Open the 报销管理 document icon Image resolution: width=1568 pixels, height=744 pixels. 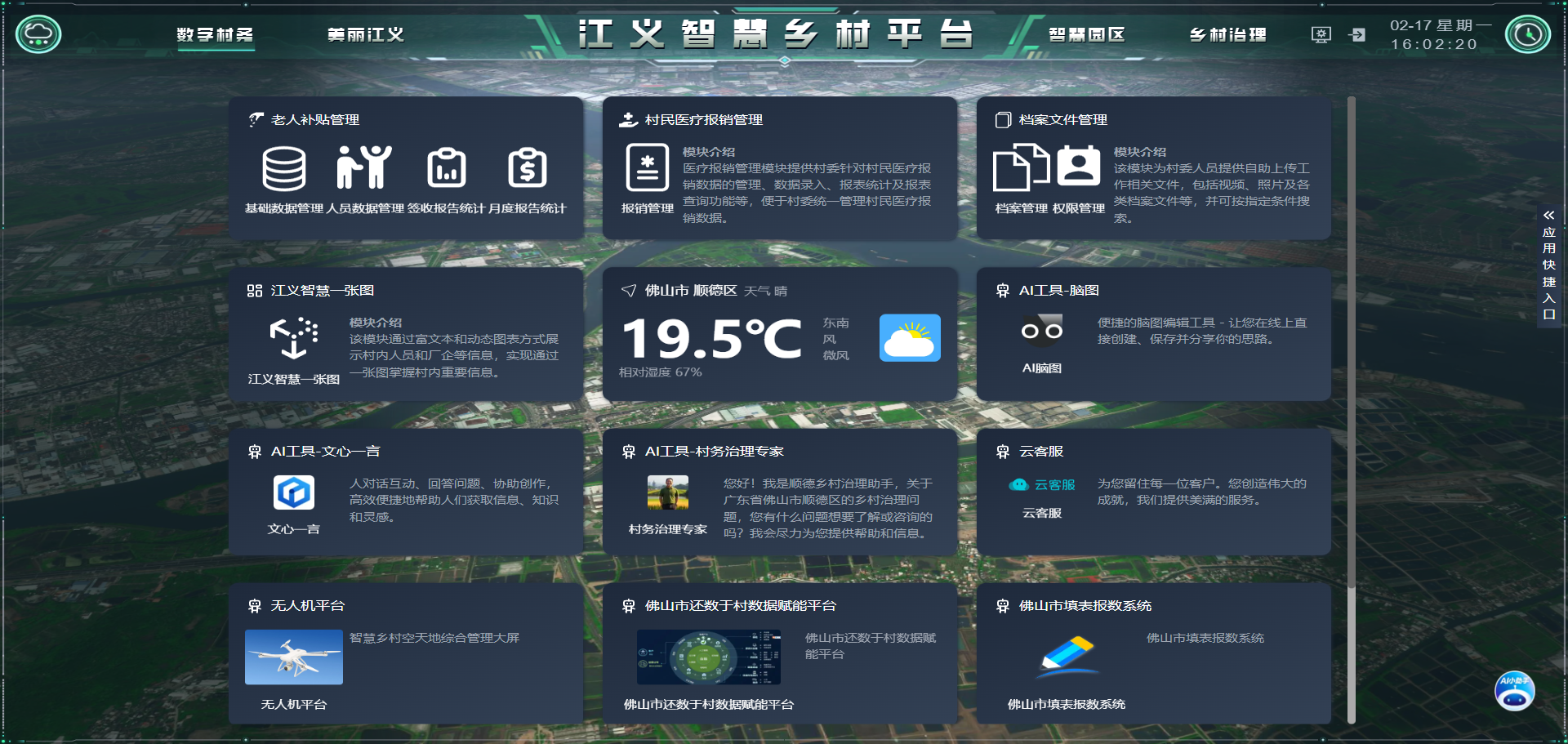(647, 167)
